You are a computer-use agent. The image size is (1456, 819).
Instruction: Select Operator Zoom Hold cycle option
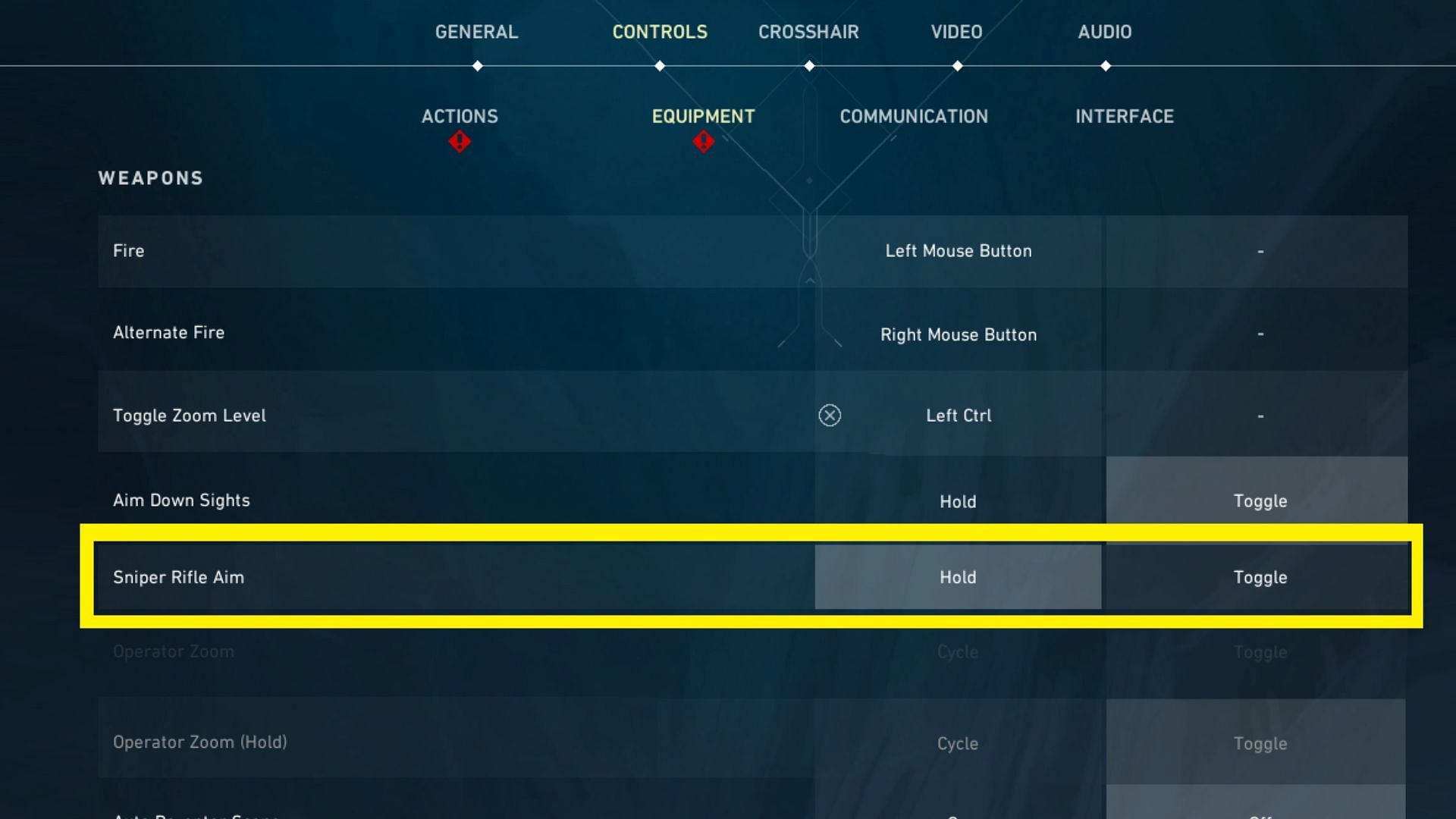(957, 743)
